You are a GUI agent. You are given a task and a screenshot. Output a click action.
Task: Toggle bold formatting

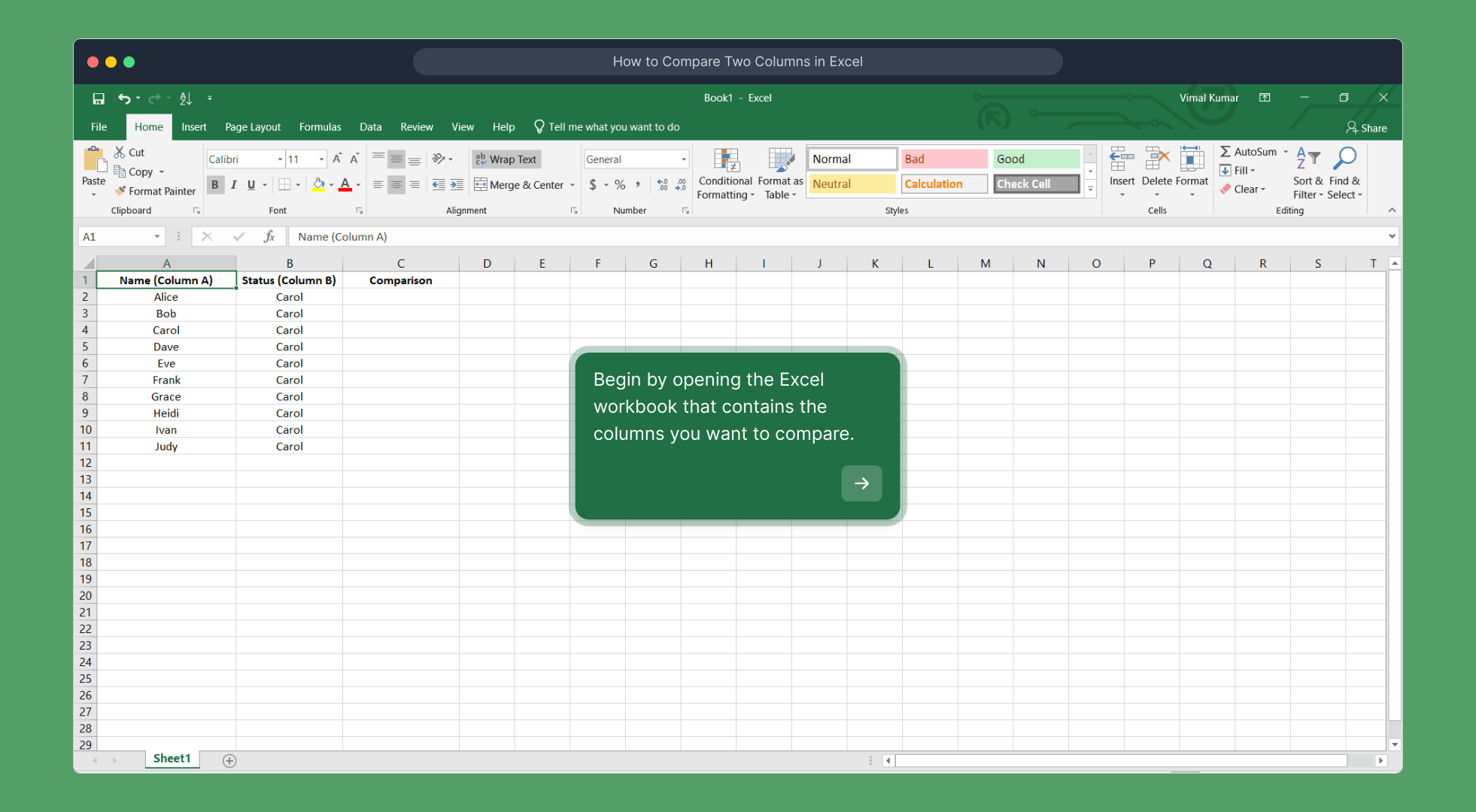coord(215,184)
